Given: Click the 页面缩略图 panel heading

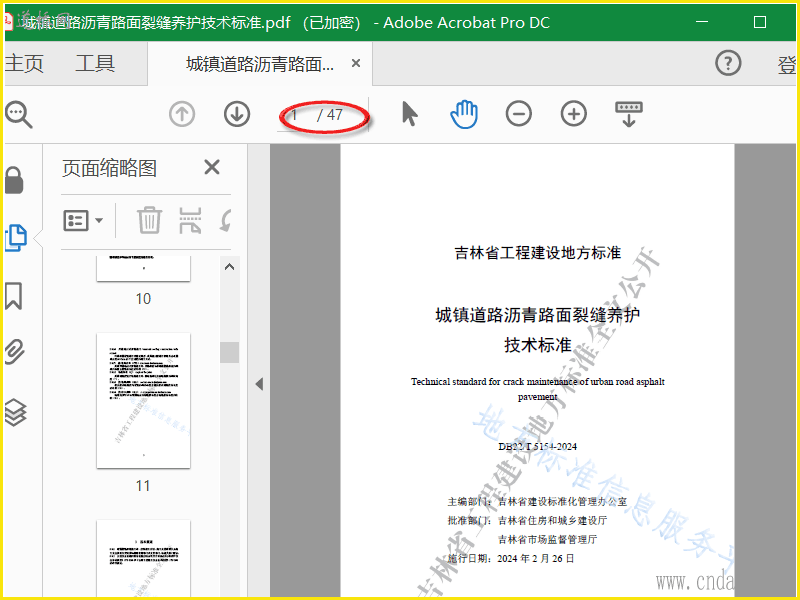Looking at the screenshot, I should [109, 168].
